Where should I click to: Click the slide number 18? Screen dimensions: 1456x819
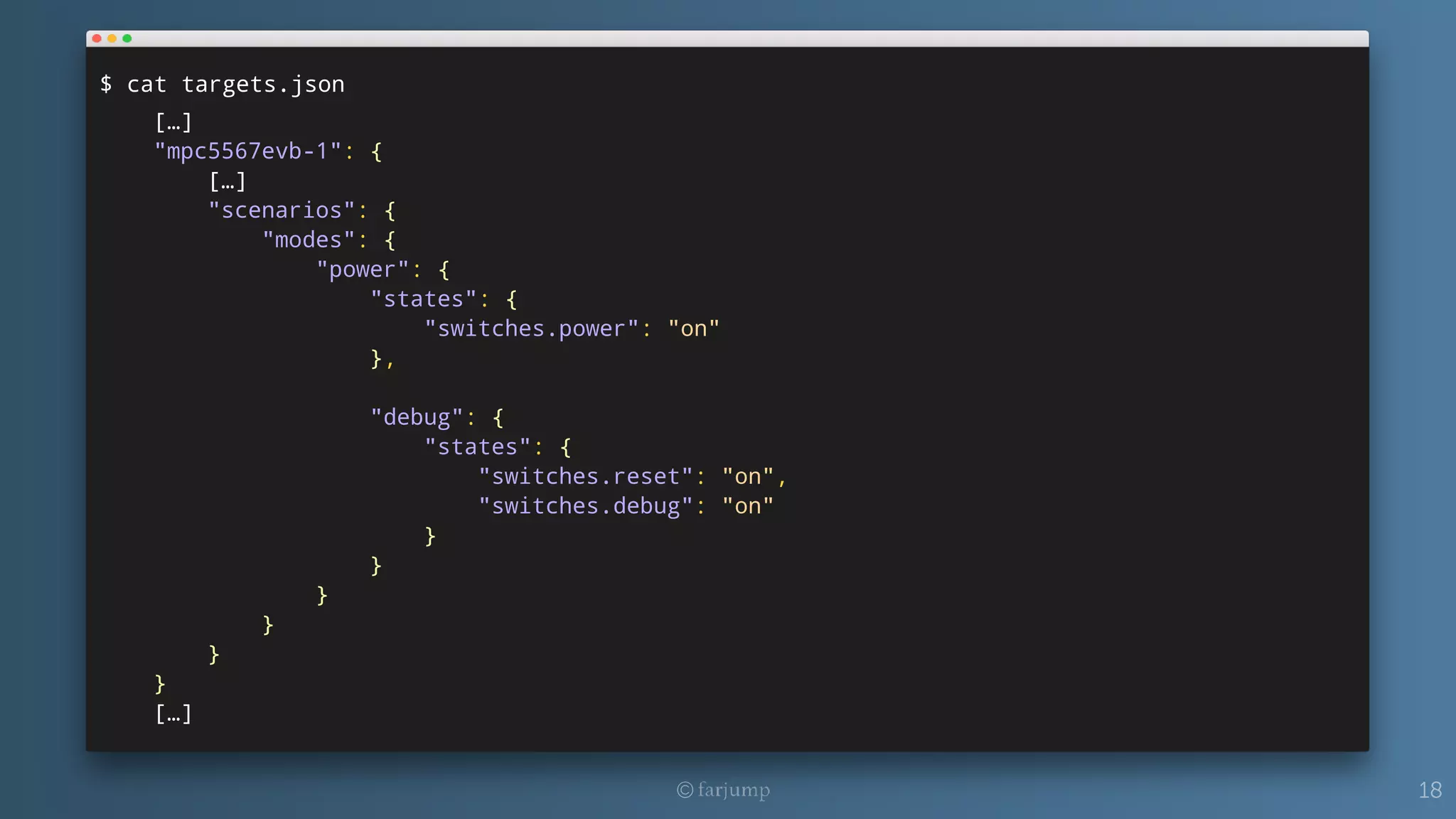pyautogui.click(x=1430, y=790)
